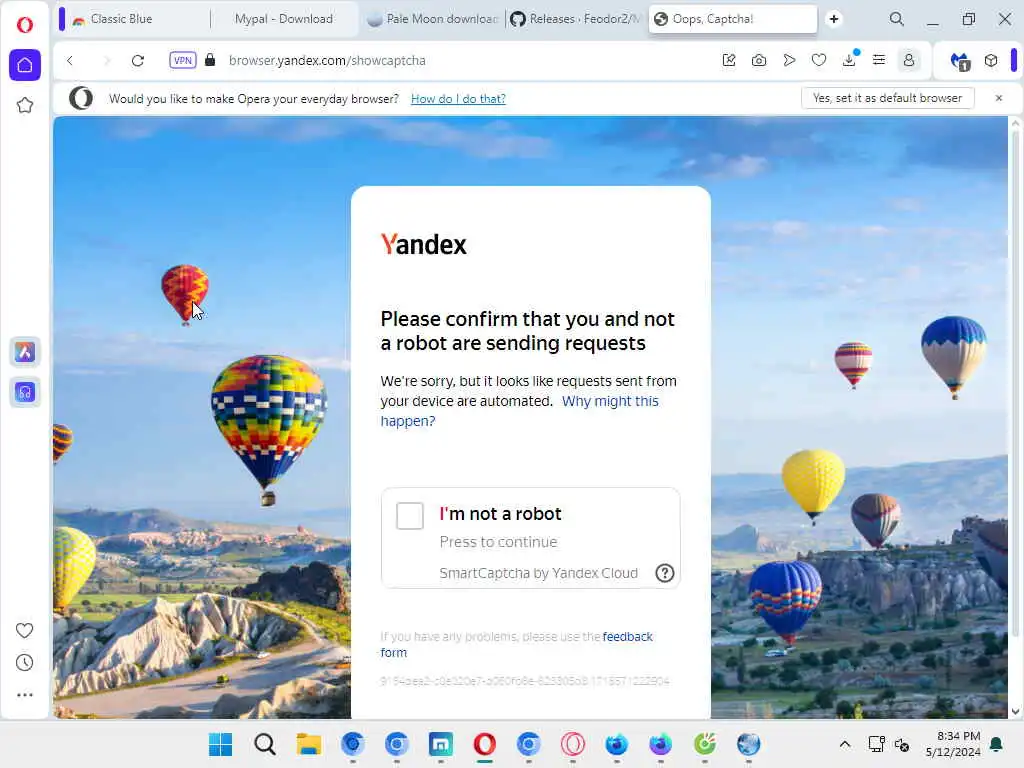This screenshot has height=768, width=1024.
Task: Click the address bar URL
Action: point(327,61)
